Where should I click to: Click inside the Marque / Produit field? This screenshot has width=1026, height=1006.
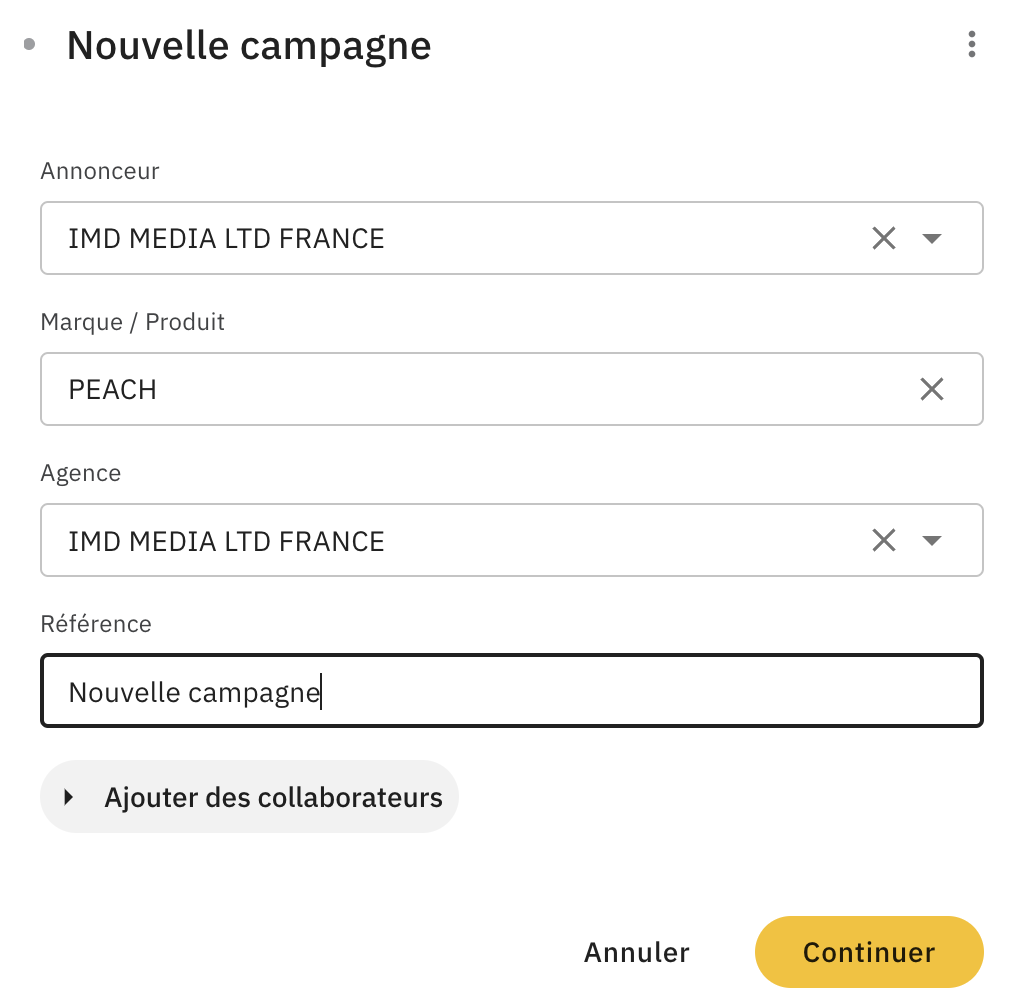tap(400, 389)
